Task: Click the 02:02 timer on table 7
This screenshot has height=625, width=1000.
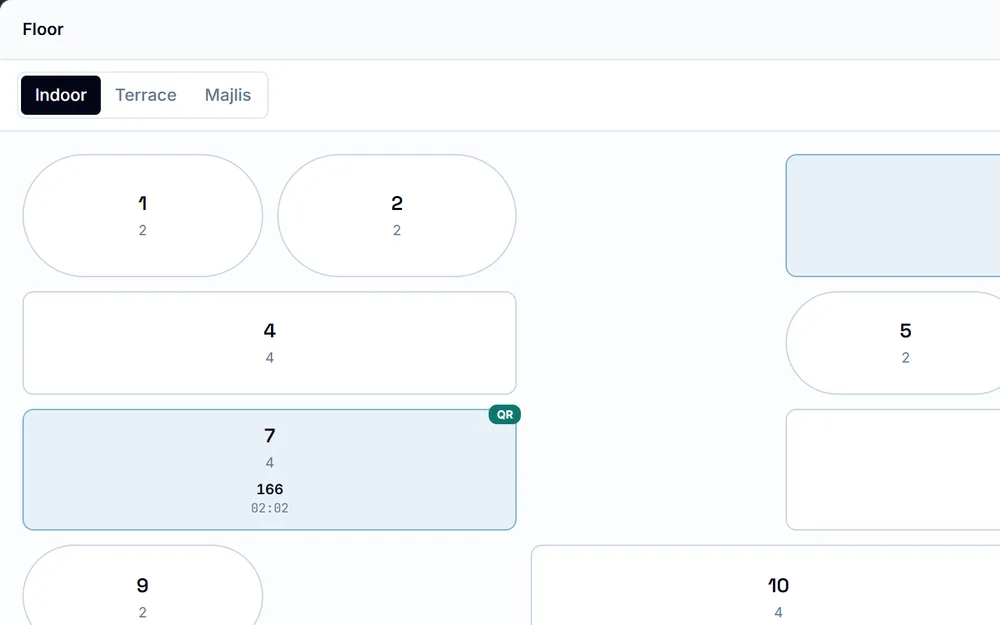Action: coord(270,508)
